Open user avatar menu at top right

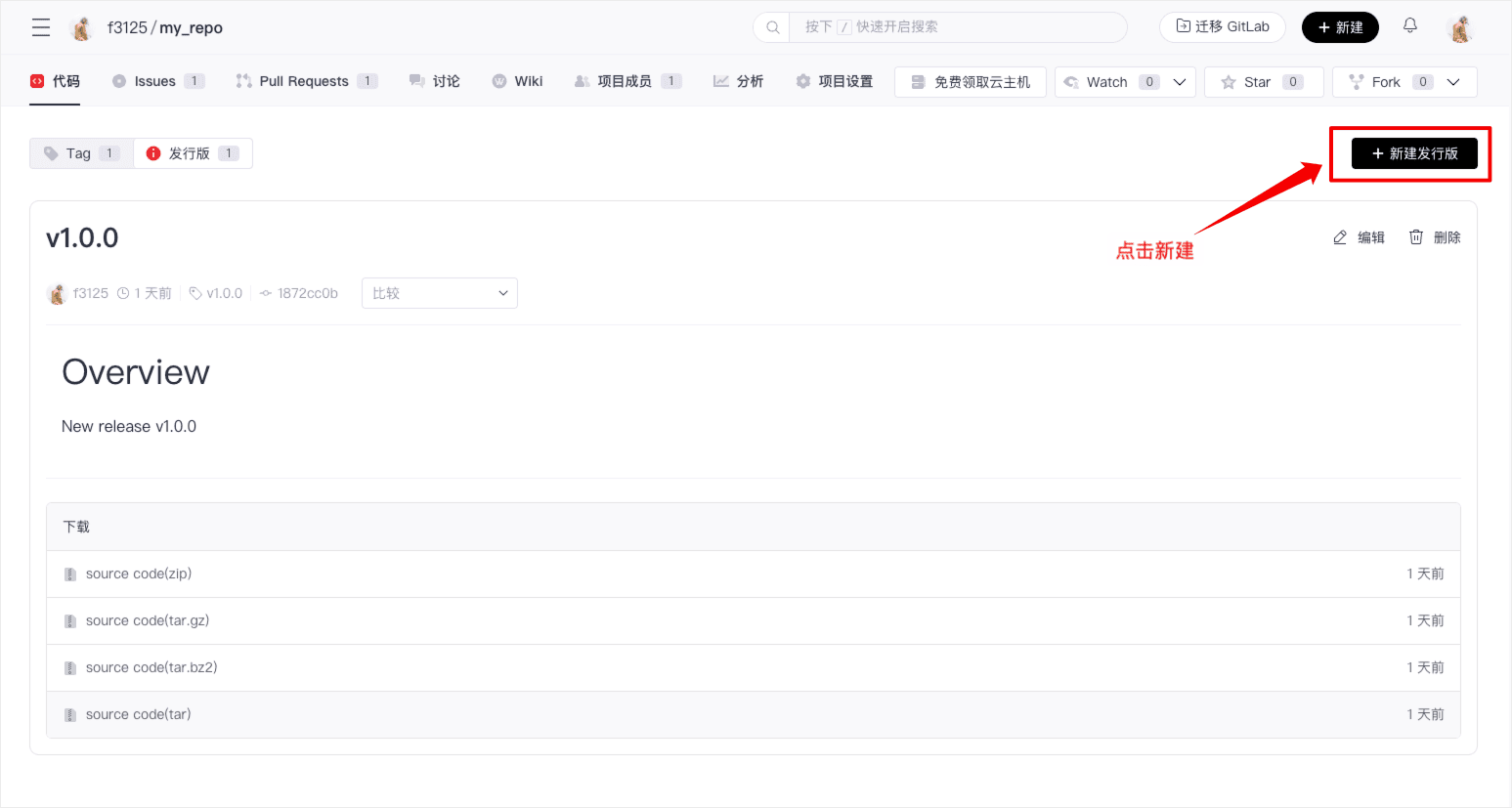point(1460,28)
